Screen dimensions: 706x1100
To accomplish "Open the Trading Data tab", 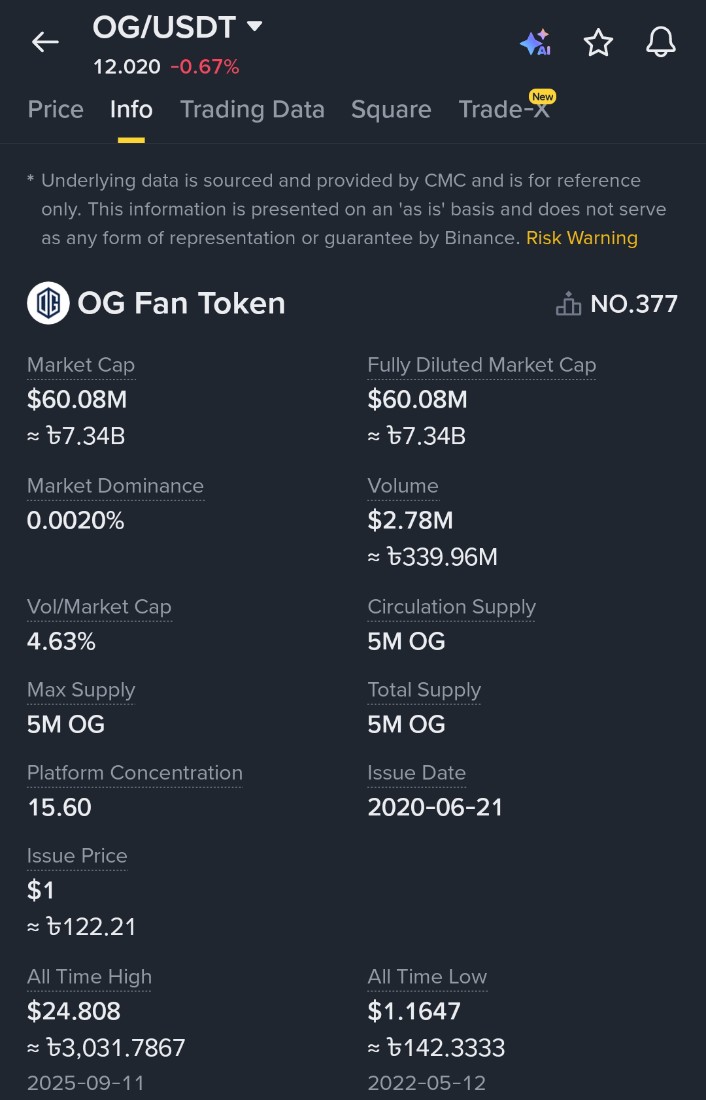I will (x=252, y=109).
